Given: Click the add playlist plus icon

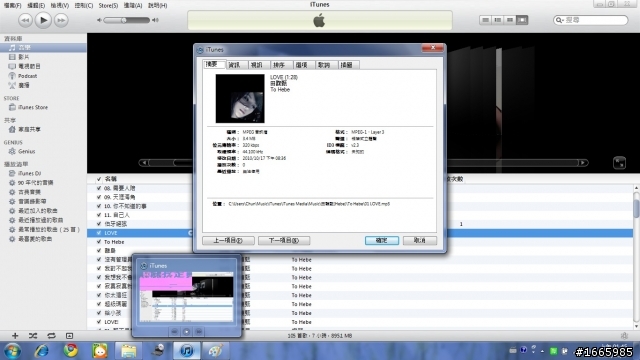Looking at the screenshot, I should [15, 336].
